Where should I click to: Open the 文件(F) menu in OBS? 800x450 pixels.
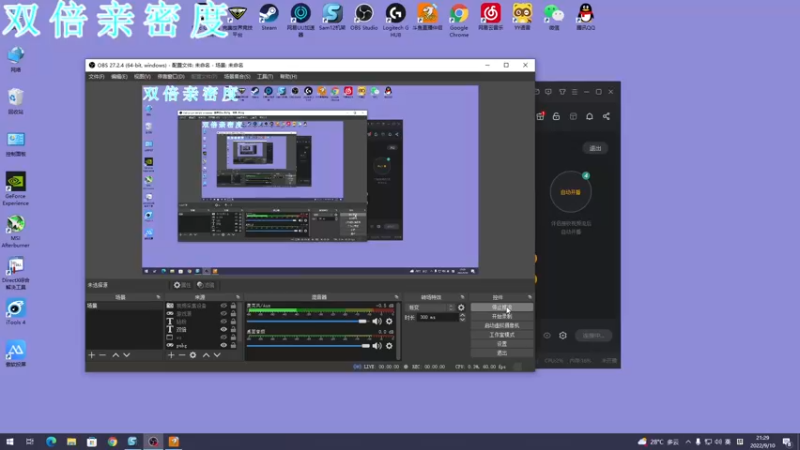[x=96, y=77]
